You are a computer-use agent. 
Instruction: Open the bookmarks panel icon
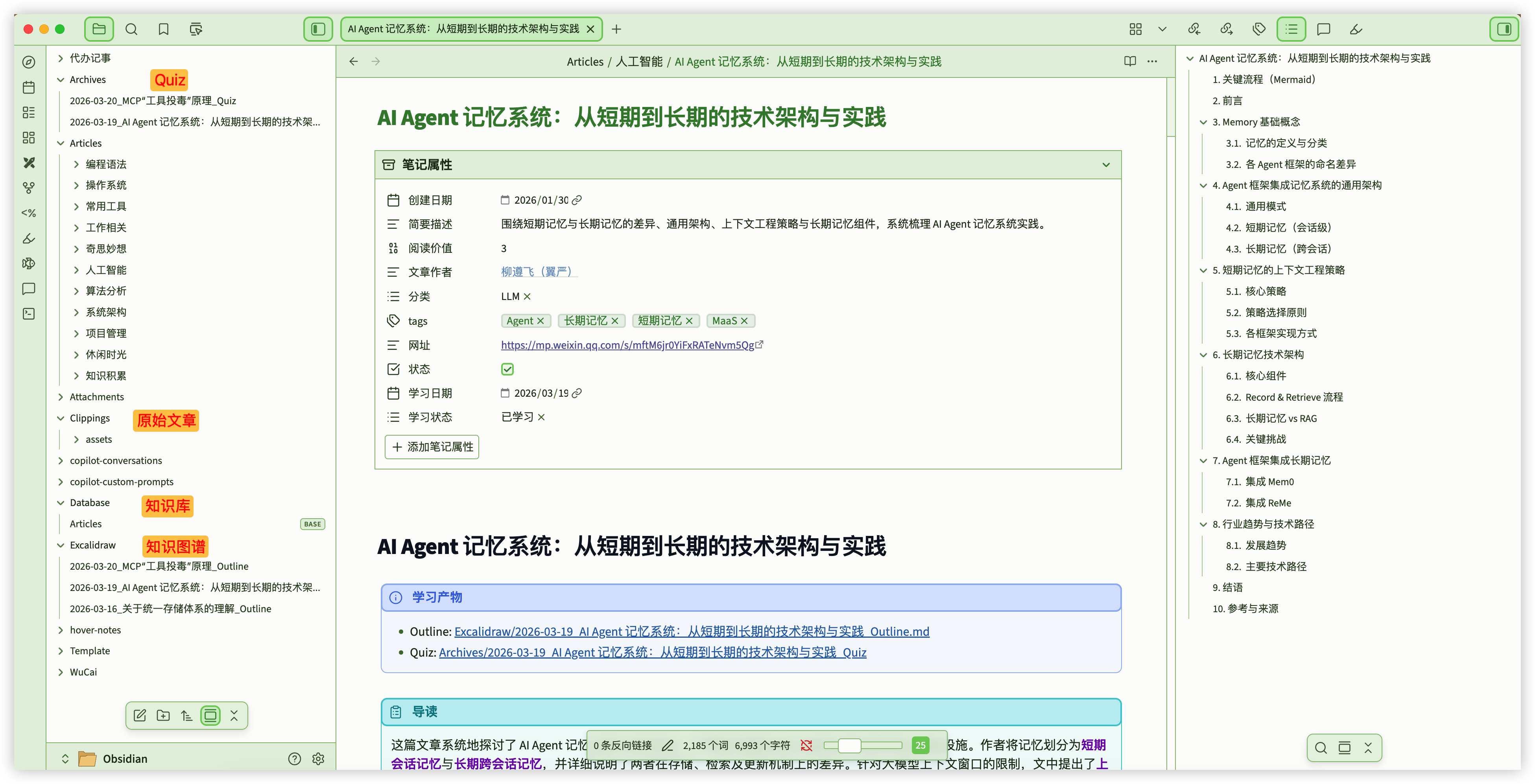(163, 29)
